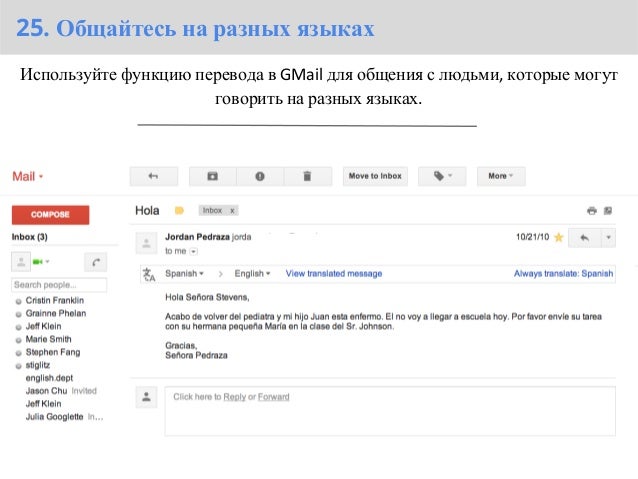Change the target language English dropdown

252,273
